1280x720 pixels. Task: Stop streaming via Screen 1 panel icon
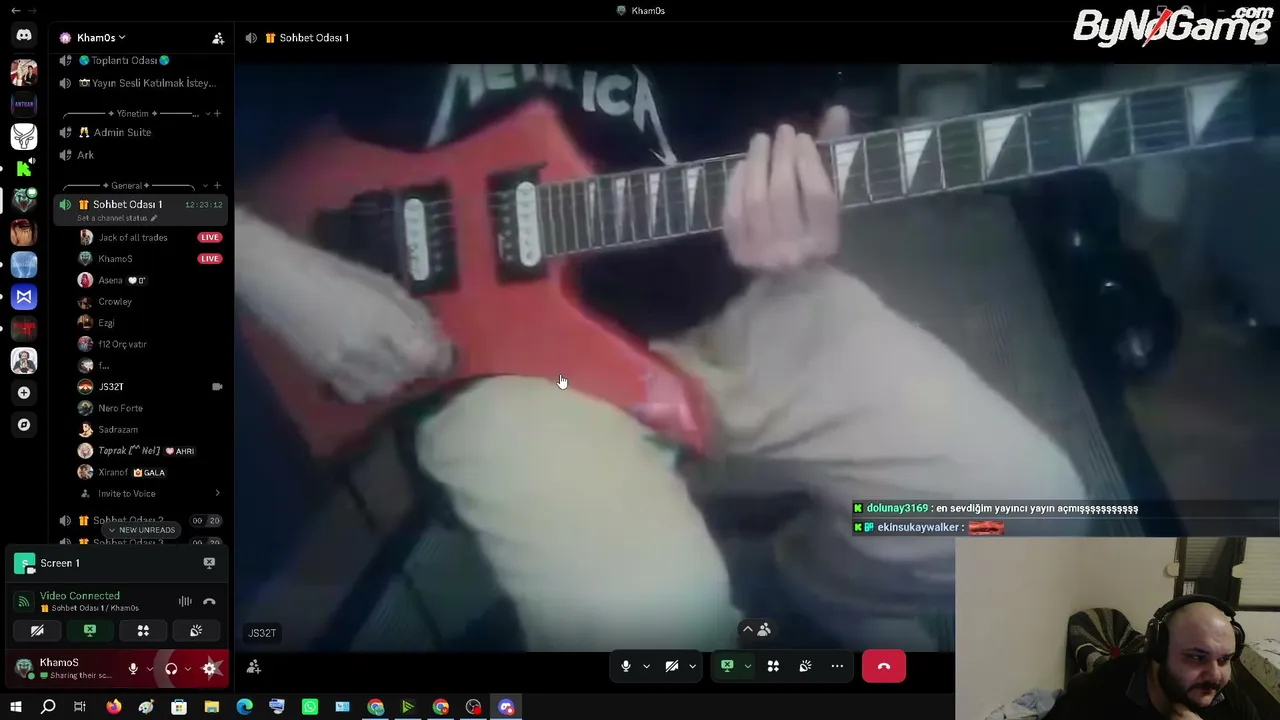209,563
